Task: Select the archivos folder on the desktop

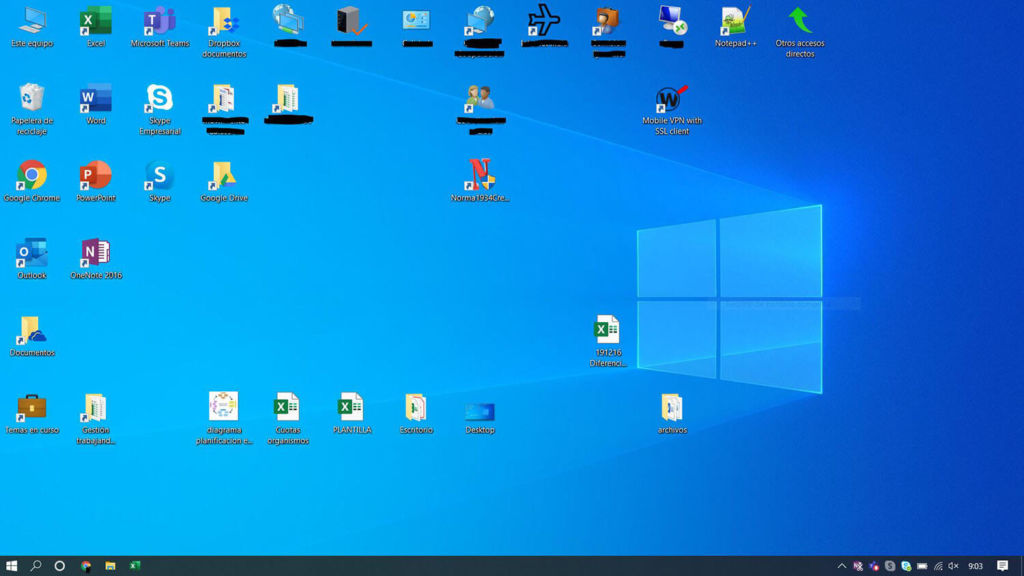Action: pos(672,409)
